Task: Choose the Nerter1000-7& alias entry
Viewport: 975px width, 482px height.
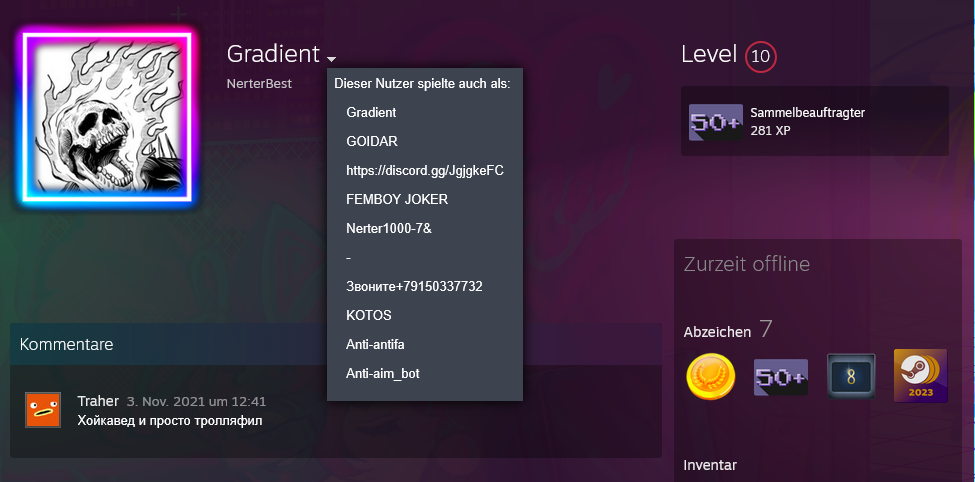Action: [x=388, y=229]
